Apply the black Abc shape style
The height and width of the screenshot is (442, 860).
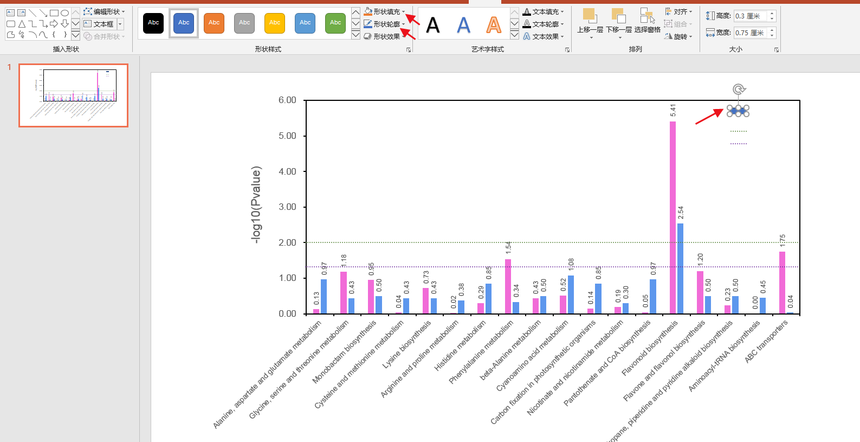click(x=153, y=23)
